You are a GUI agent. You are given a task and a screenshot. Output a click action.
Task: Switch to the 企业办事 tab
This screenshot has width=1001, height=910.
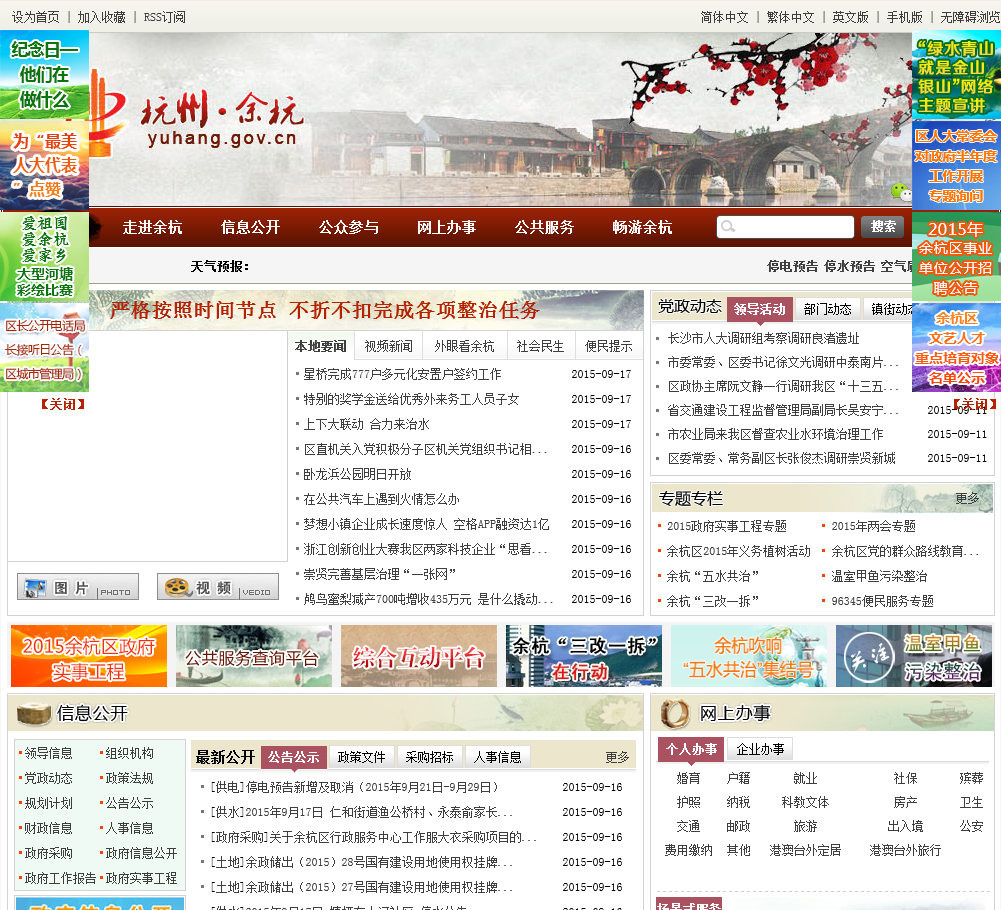coord(760,749)
